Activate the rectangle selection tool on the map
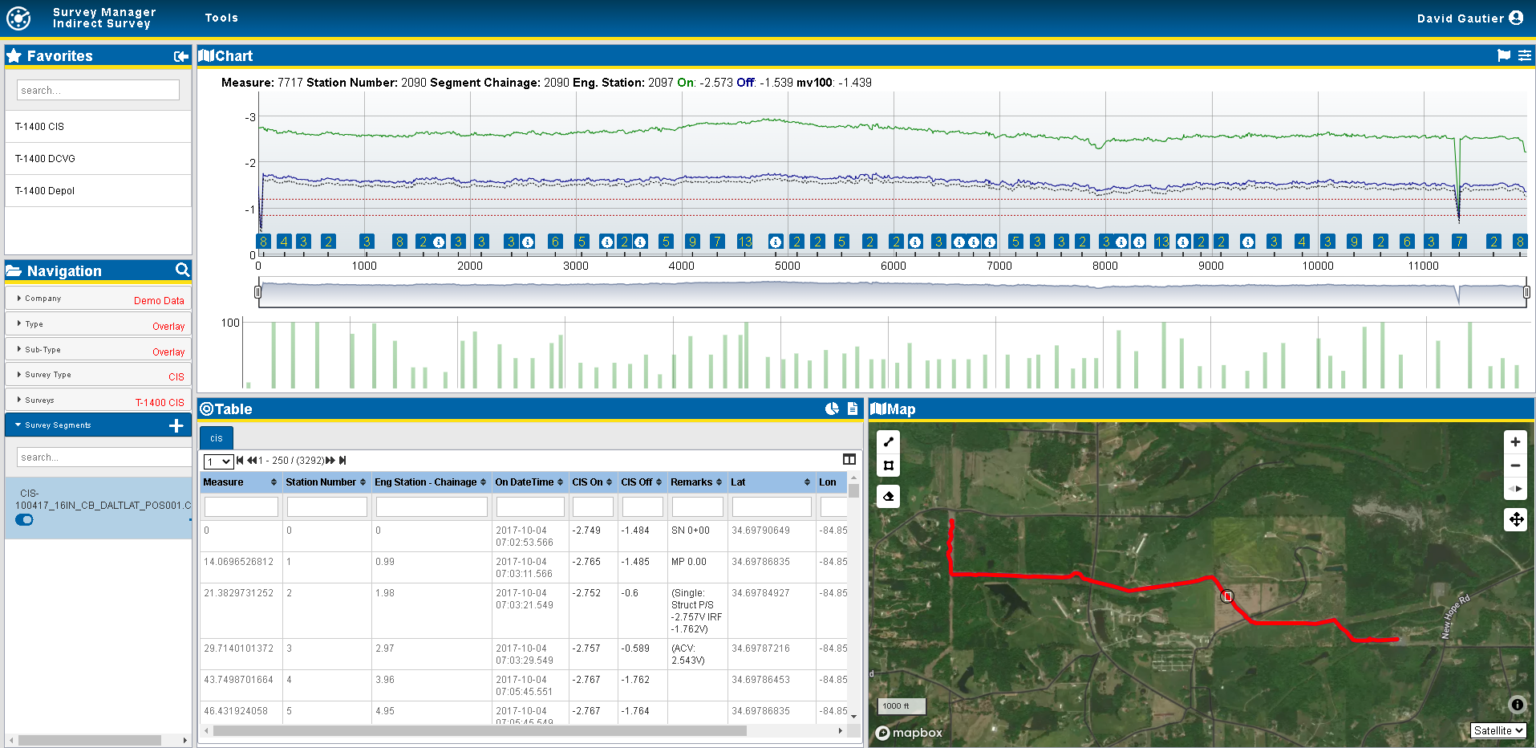This screenshot has width=1536, height=748. (888, 466)
